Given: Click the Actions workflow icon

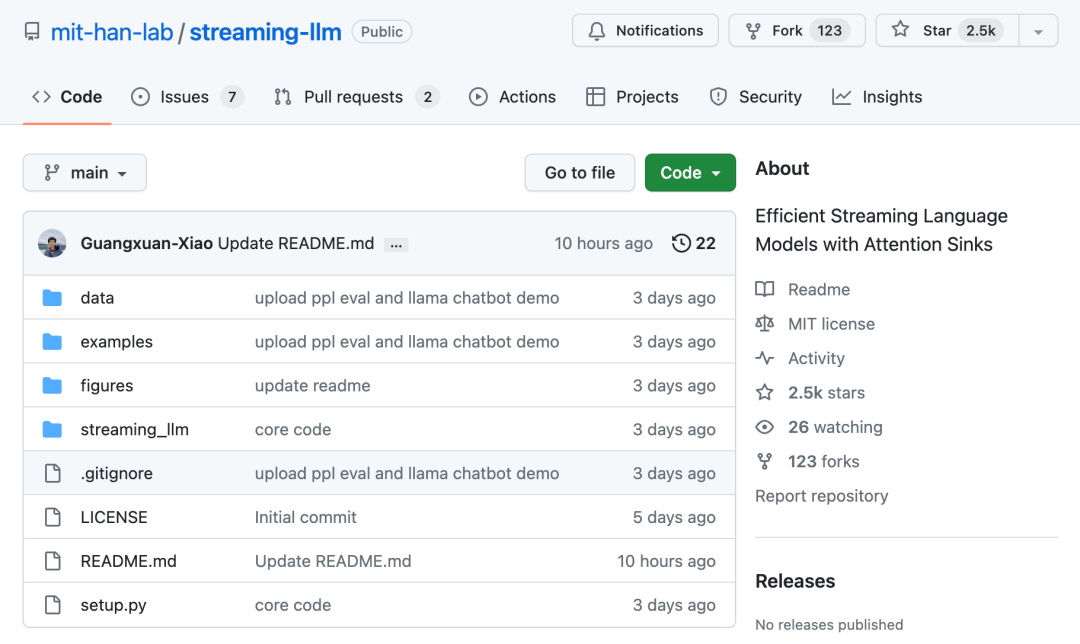Looking at the screenshot, I should [x=480, y=97].
